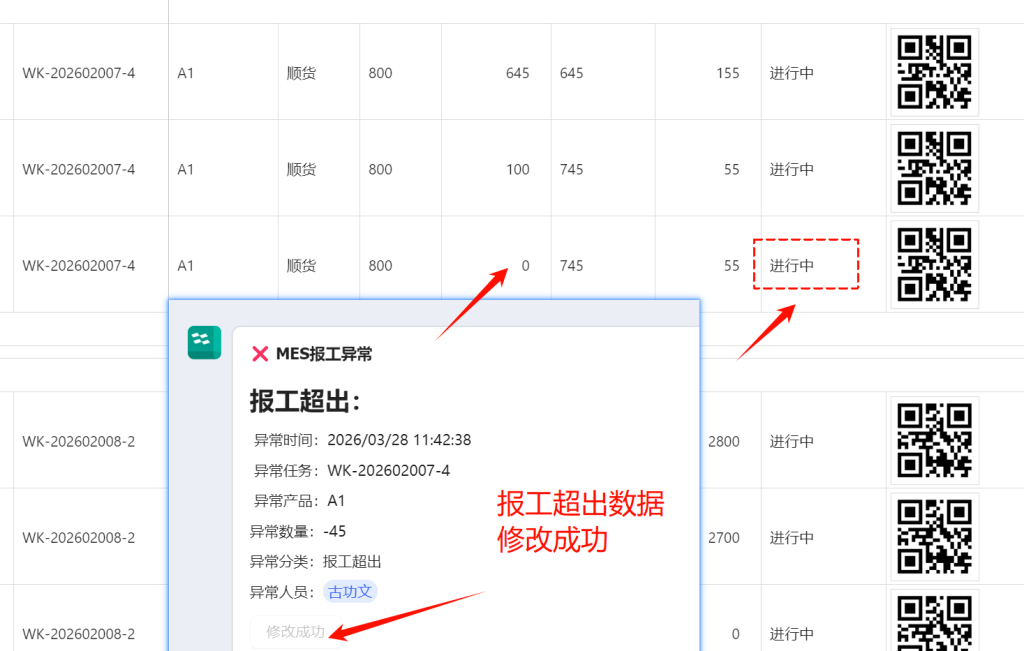This screenshot has height=651, width=1024.
Task: Click 顺货 in the row with quantity 100
Action: click(x=301, y=170)
